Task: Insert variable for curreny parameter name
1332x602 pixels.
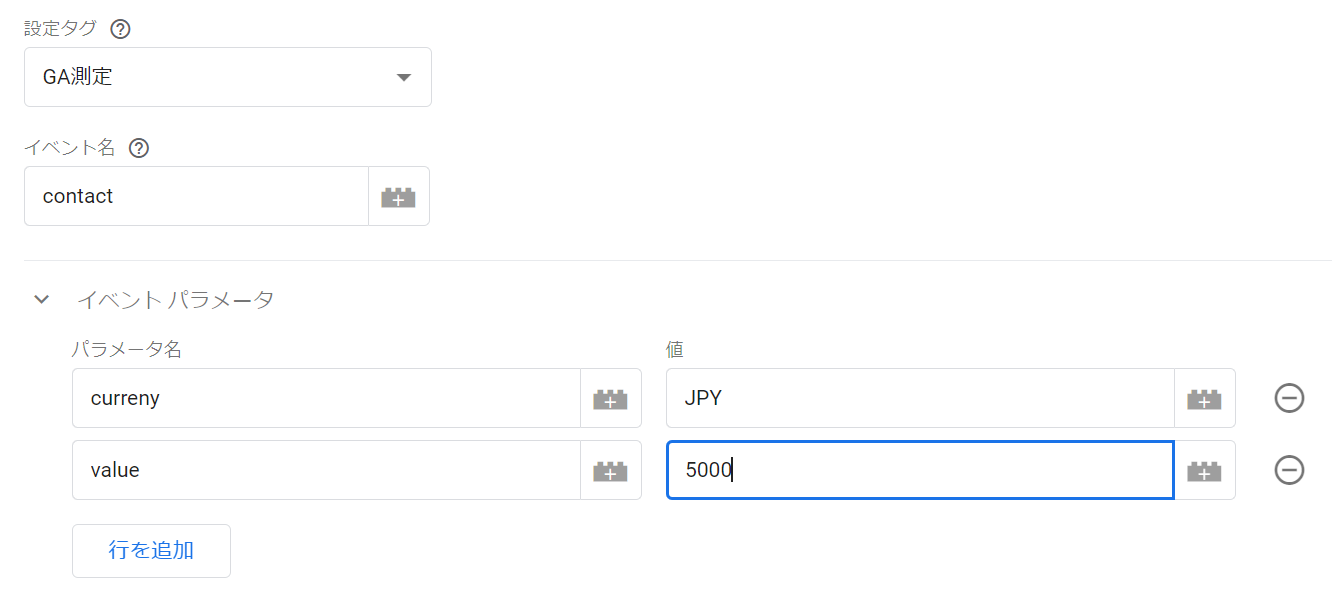Action: pyautogui.click(x=610, y=399)
